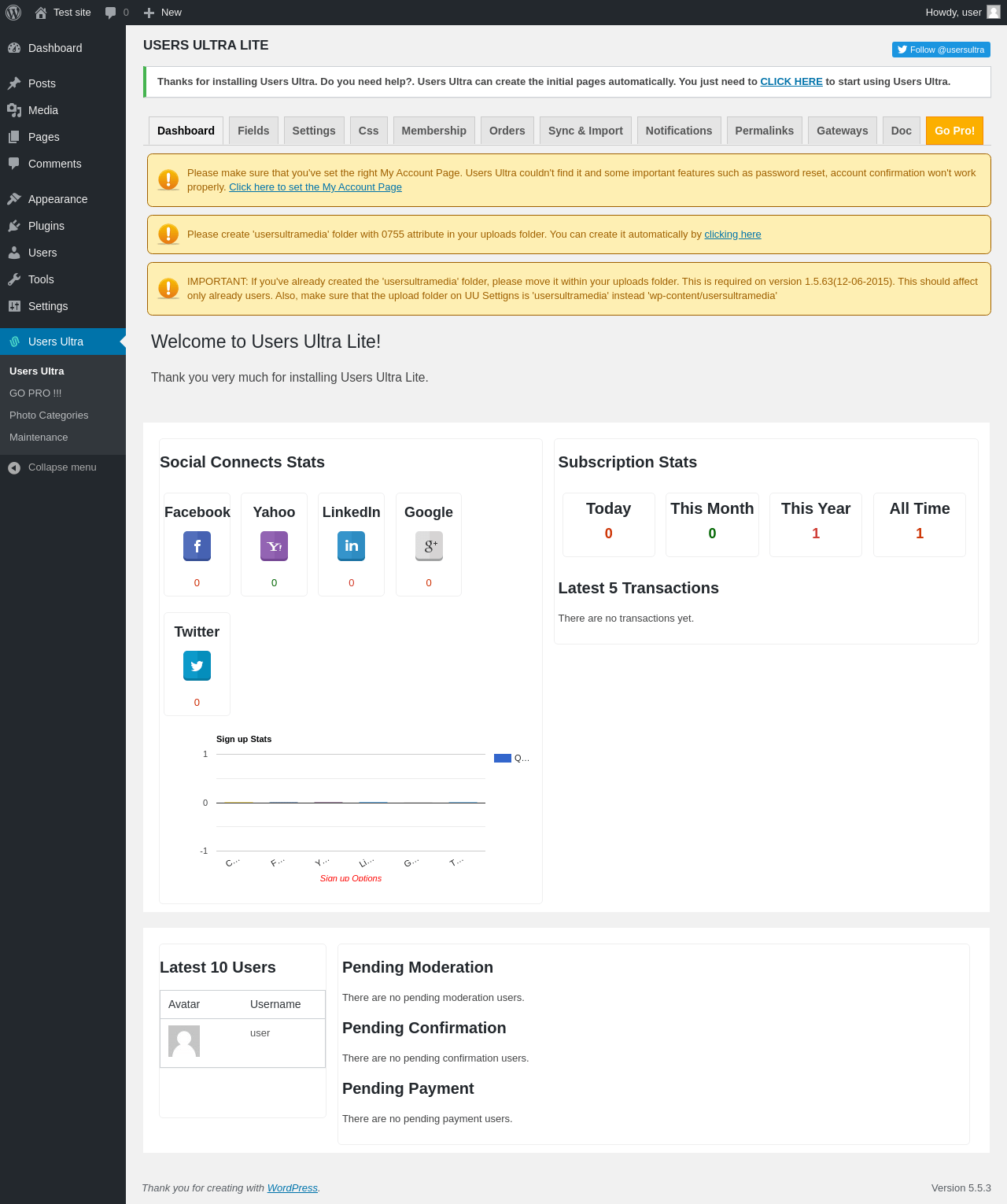Screen dimensions: 1007x1204
Task: Click the user avatar thumbnail in Latest Users
Action: click(x=184, y=1041)
